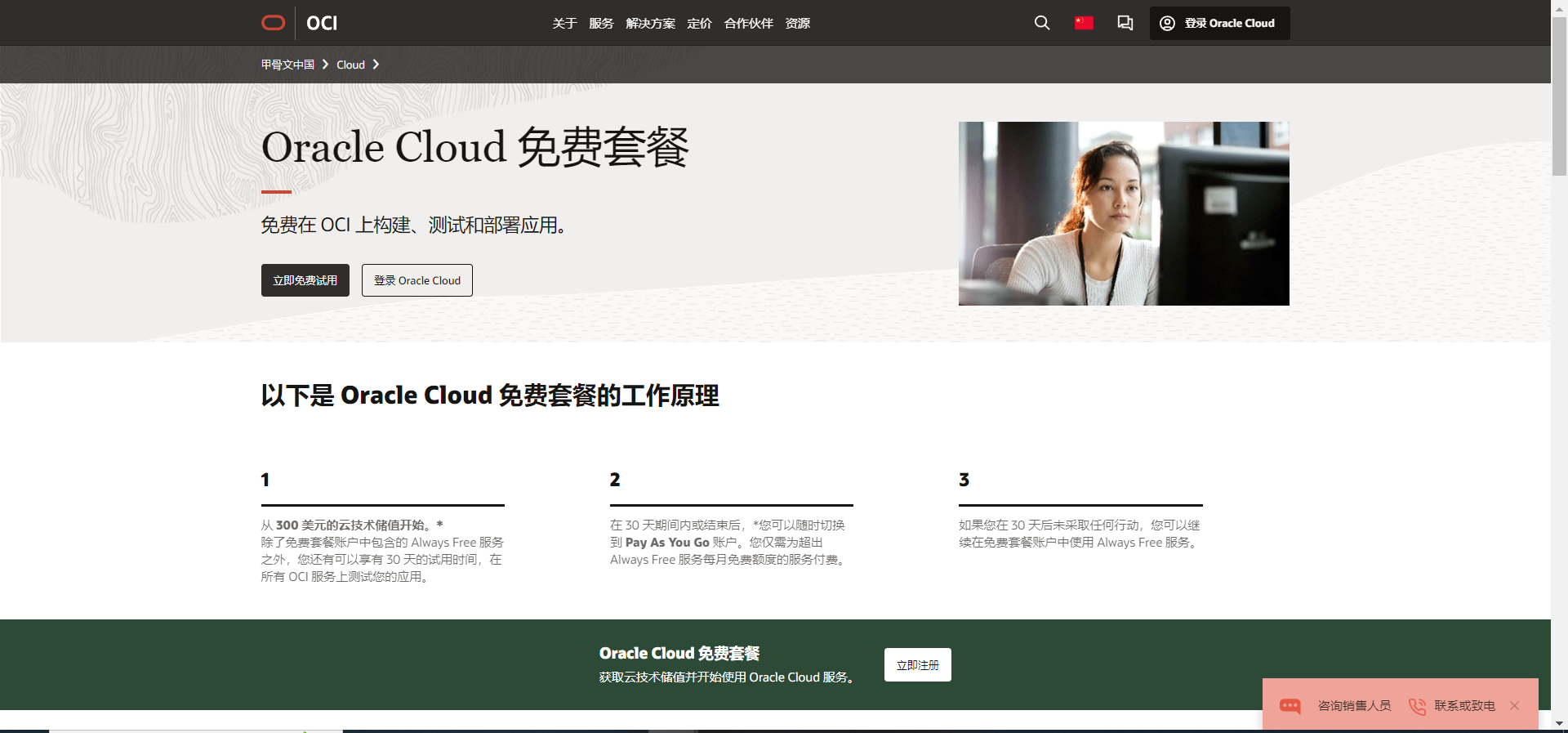The width and height of the screenshot is (1568, 733).
Task: Click the 立即免费试用 button
Action: [x=305, y=280]
